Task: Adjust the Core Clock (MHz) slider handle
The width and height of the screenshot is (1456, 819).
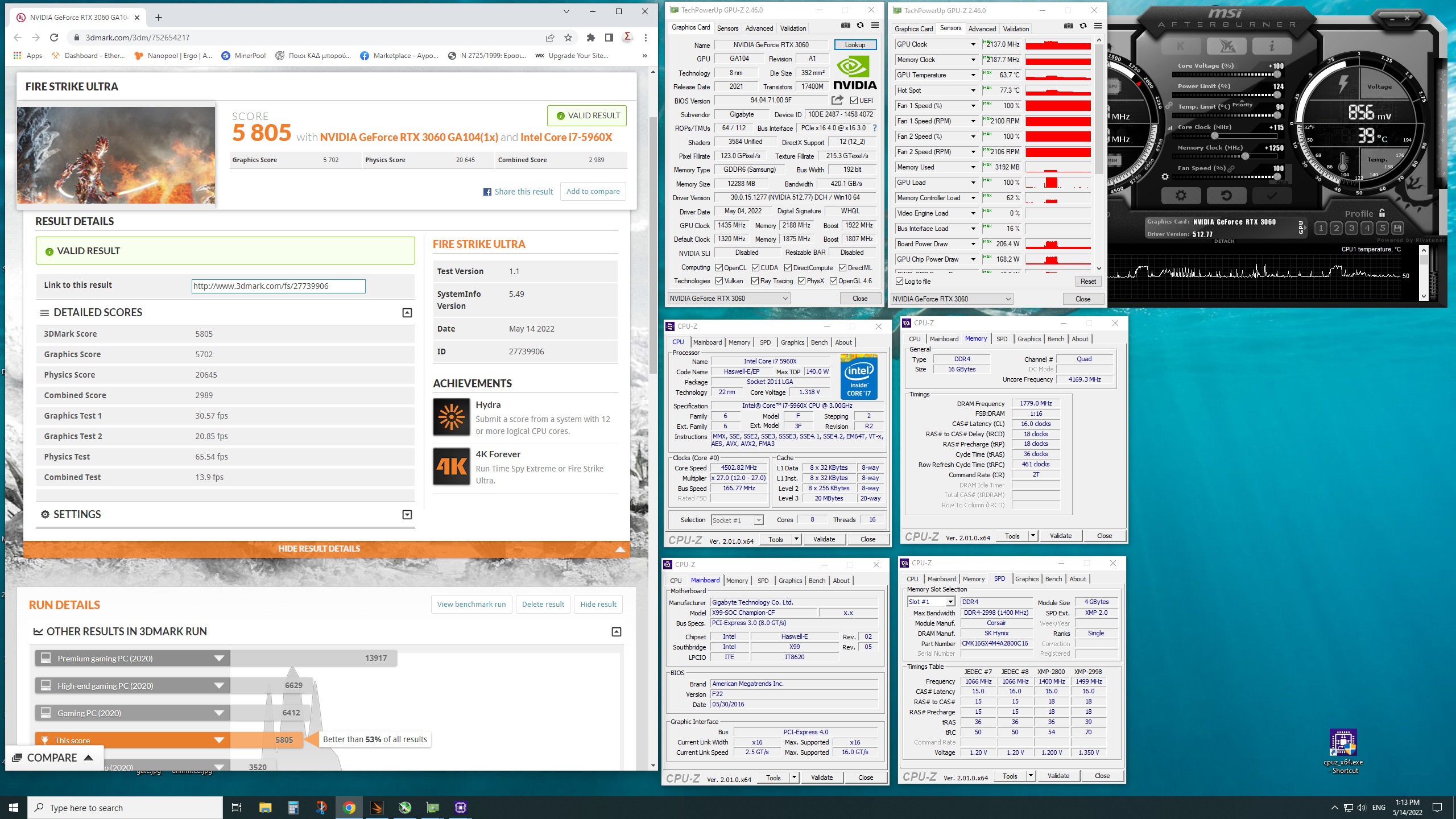Action: click(x=1215, y=136)
